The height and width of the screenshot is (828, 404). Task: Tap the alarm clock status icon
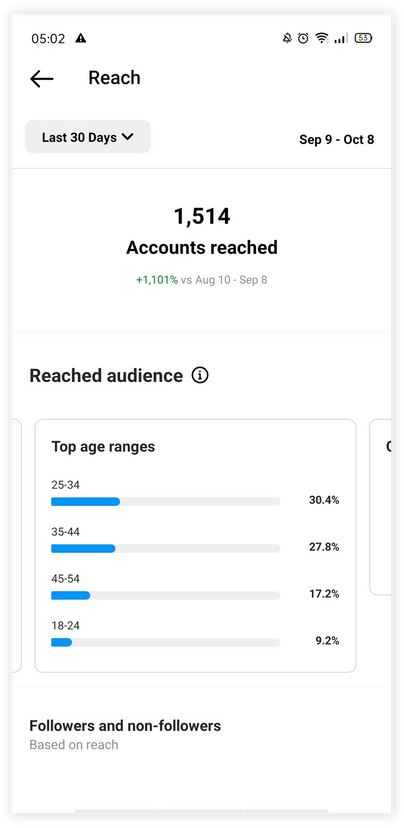coord(303,38)
